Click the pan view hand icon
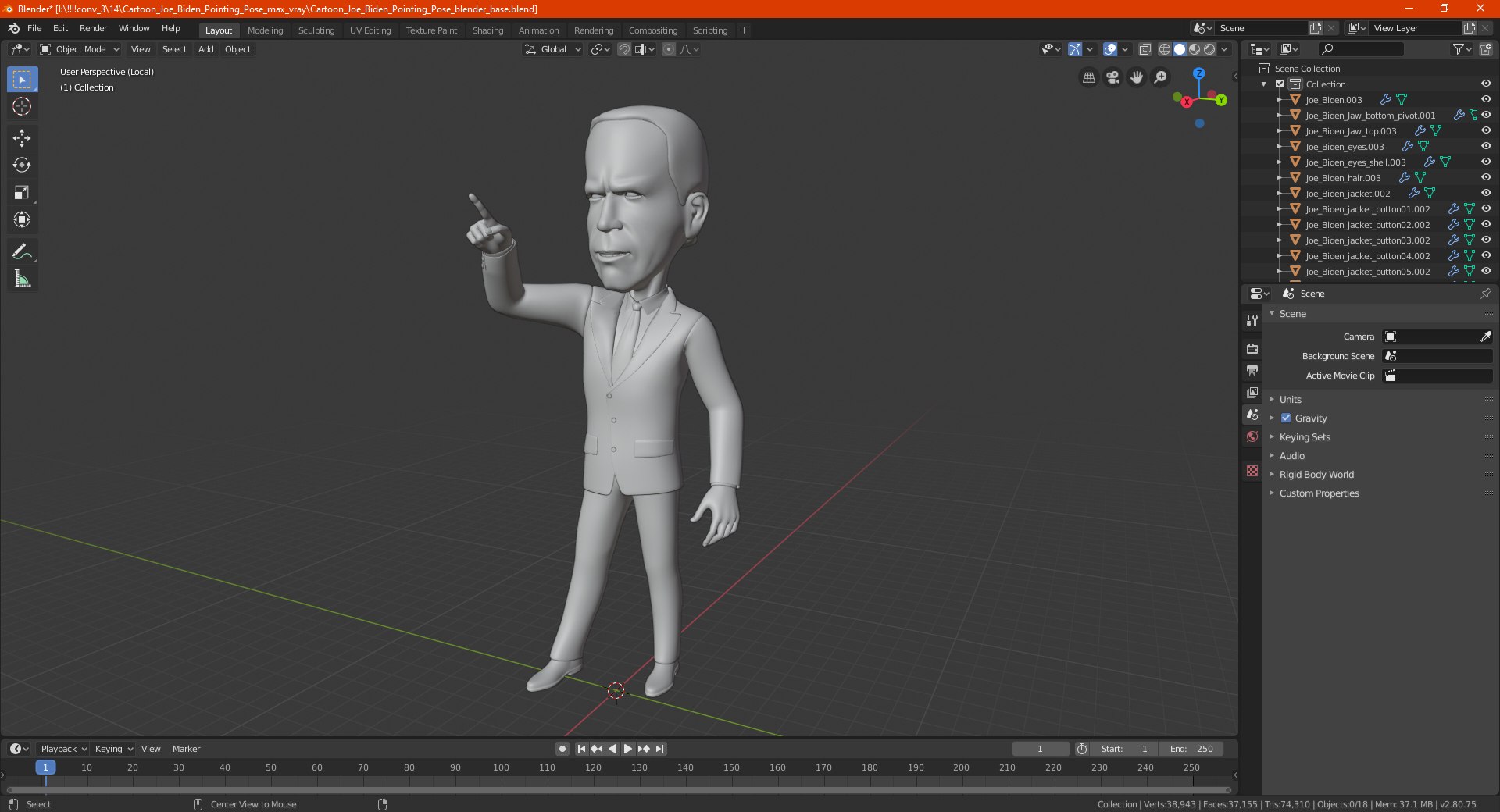The height and width of the screenshot is (812, 1500). 1137,77
